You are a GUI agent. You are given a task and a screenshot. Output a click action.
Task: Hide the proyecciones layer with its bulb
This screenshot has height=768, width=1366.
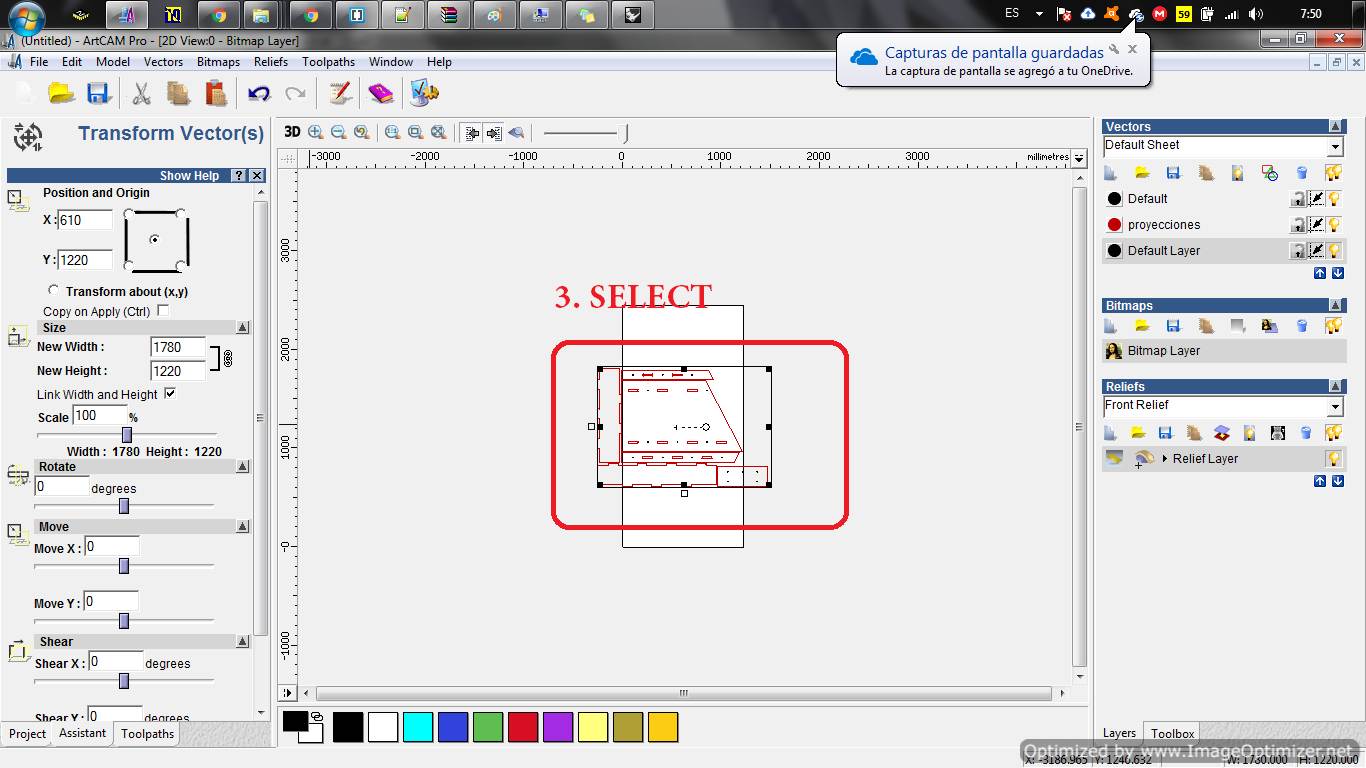[x=1333, y=225]
